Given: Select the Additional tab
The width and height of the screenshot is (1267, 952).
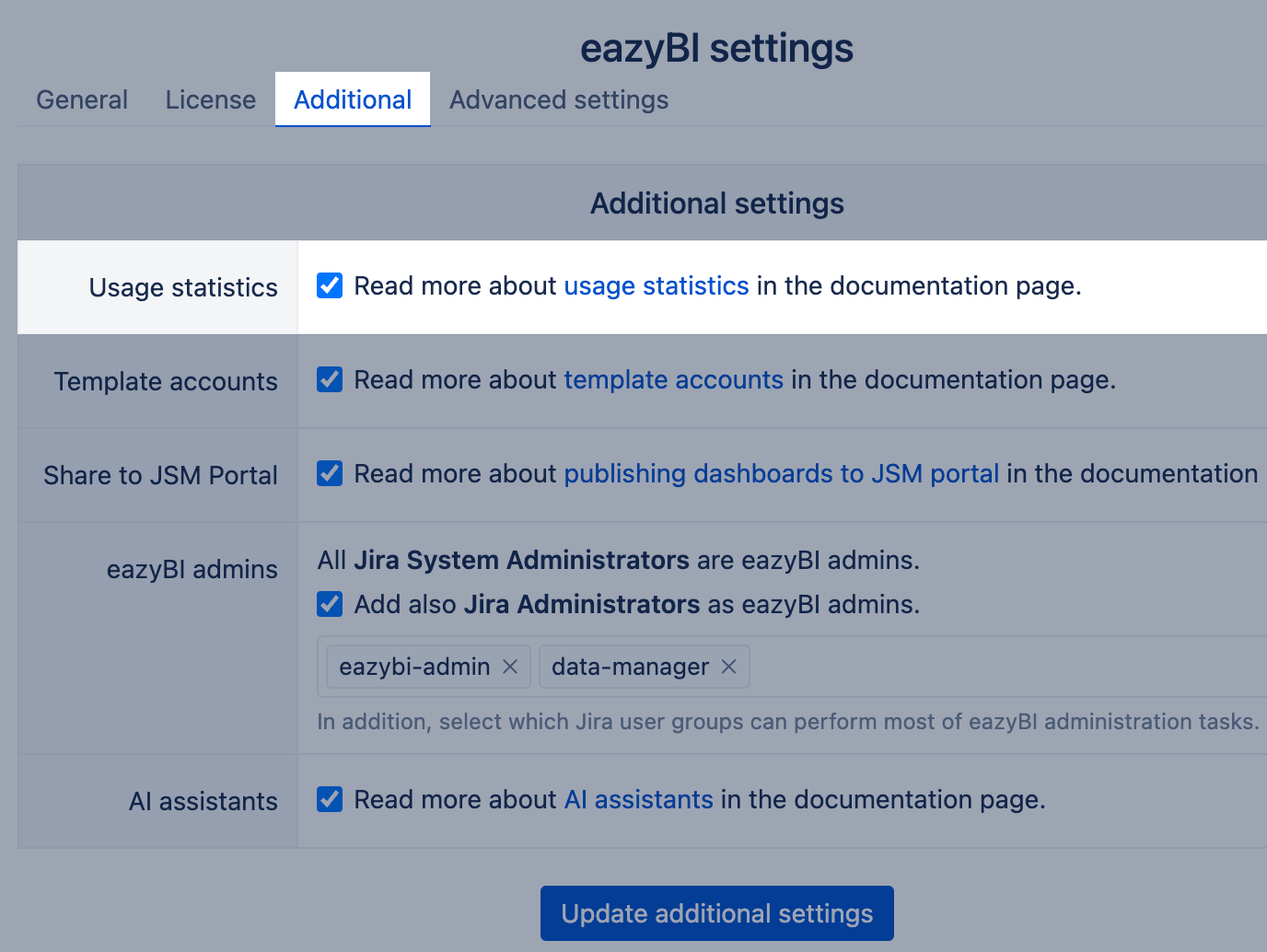Looking at the screenshot, I should (353, 99).
